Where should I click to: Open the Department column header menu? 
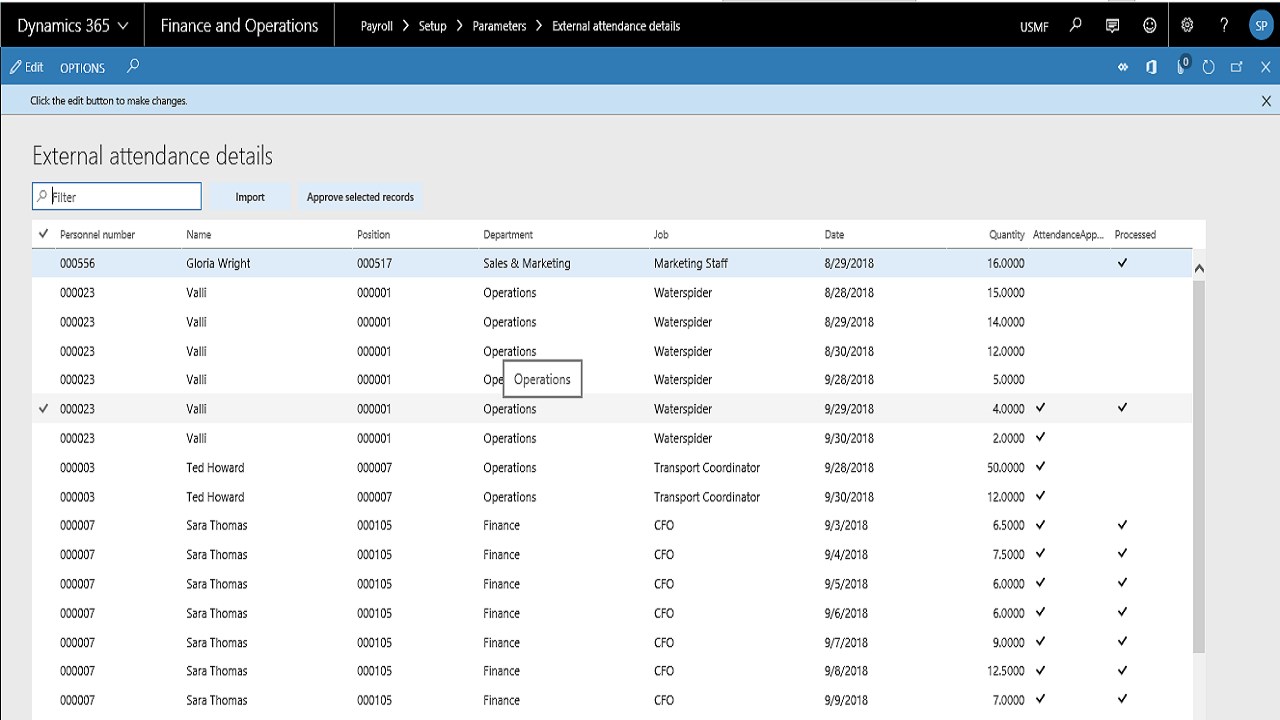508,235
